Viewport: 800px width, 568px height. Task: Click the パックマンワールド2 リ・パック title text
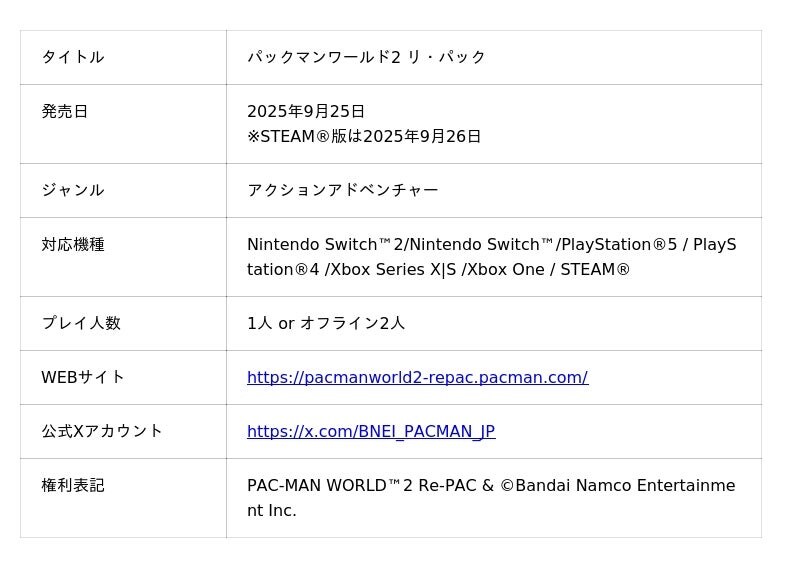366,57
